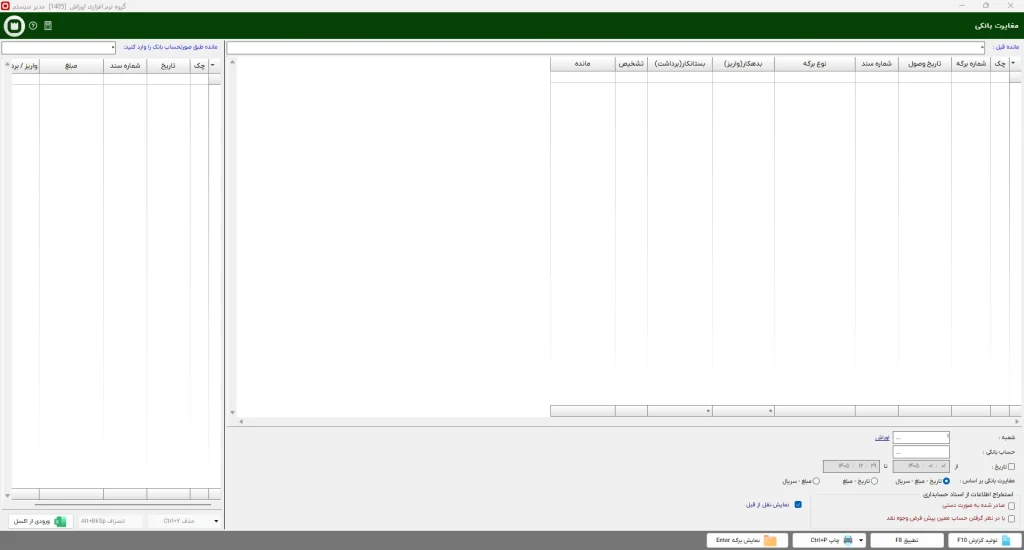The height and width of the screenshot is (550, 1024).
Task: Enable the تاریخ date filter checkbox
Action: 1012,467
